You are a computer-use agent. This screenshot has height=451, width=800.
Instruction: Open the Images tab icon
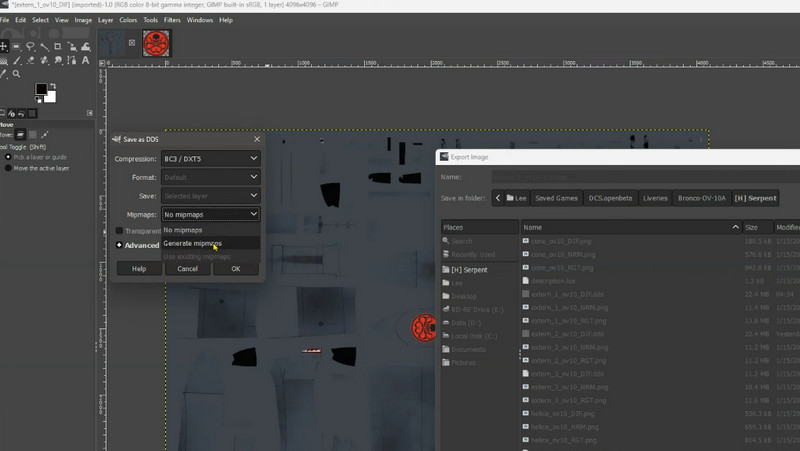point(32,113)
